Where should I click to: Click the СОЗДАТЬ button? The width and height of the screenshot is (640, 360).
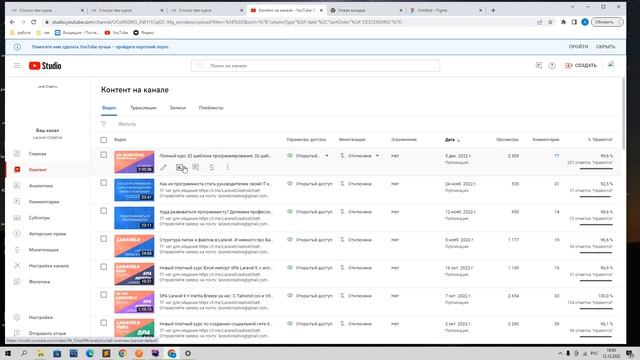coord(581,65)
